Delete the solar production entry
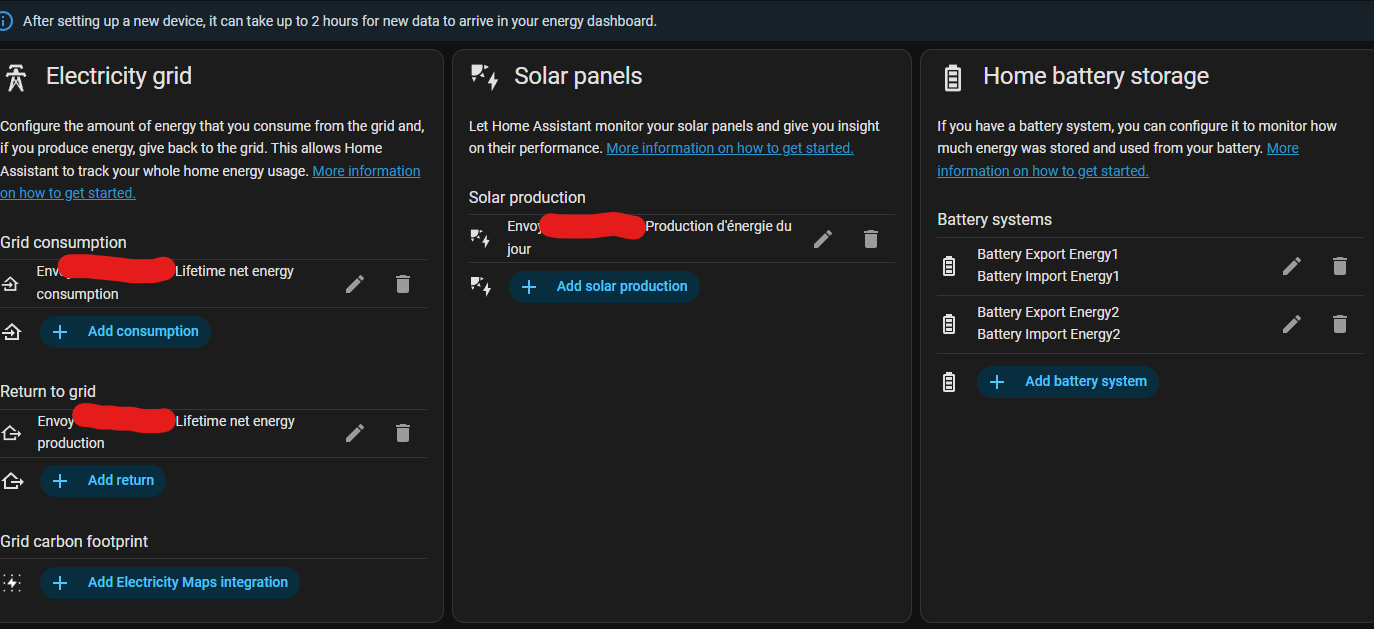The image size is (1374, 629). 871,239
